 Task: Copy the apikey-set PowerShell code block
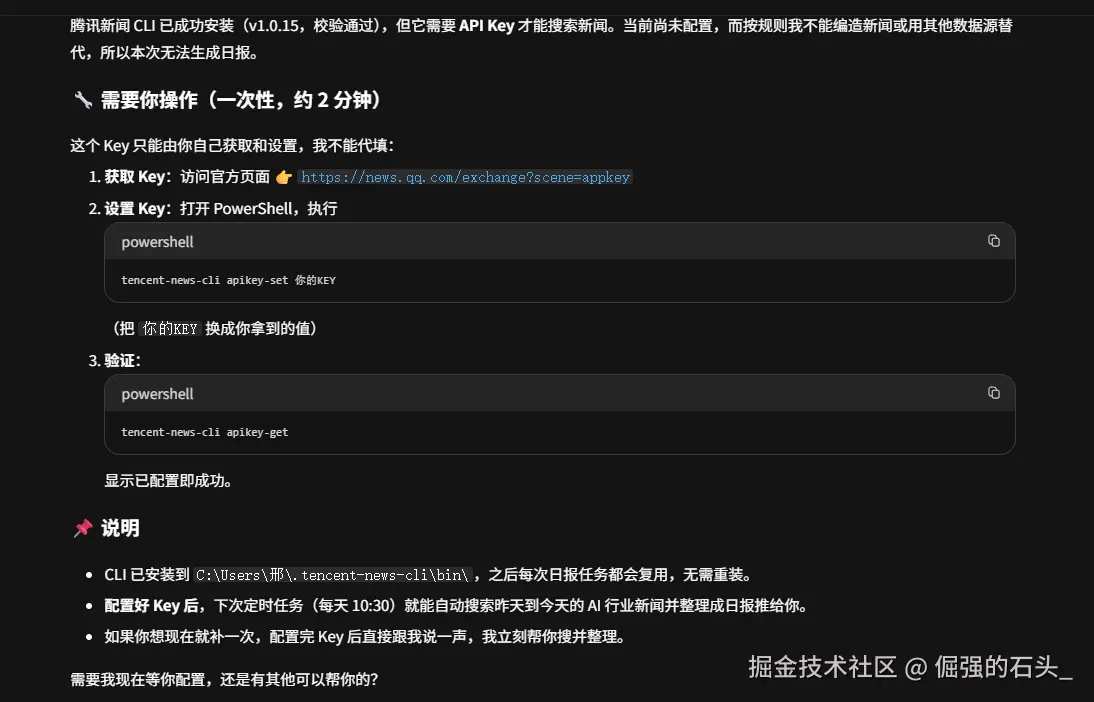tap(994, 241)
